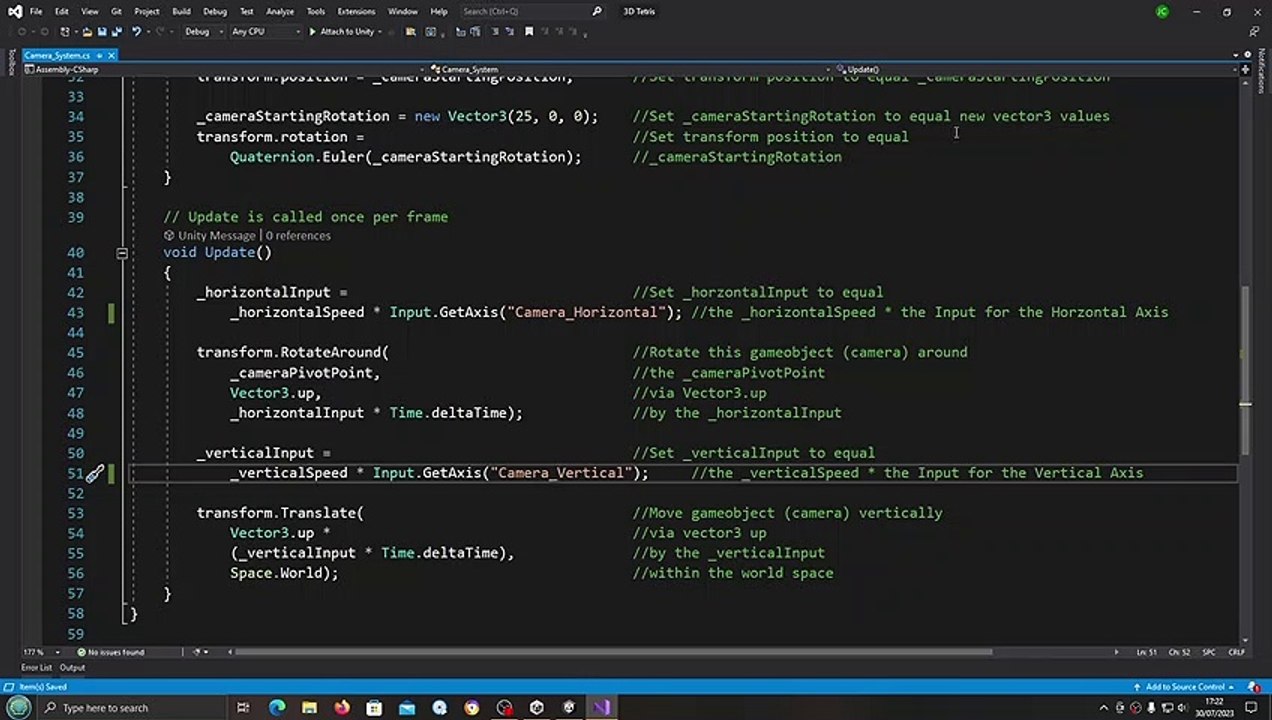Open Microsoft Edge from the taskbar
This screenshot has width=1272, height=720.
(277, 708)
